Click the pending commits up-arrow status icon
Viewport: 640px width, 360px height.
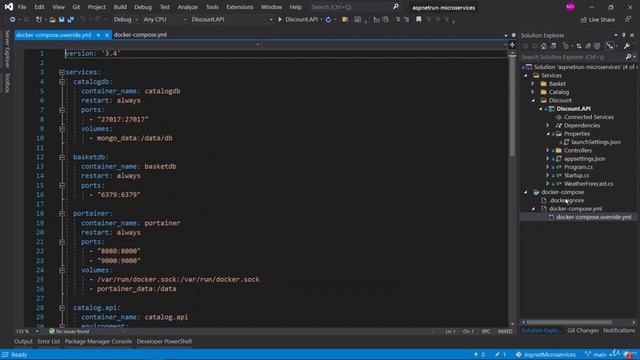coord(476,355)
